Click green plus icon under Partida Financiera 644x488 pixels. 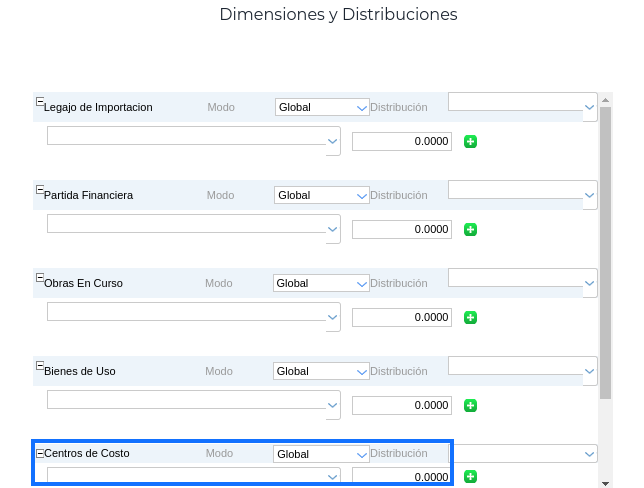point(471,230)
